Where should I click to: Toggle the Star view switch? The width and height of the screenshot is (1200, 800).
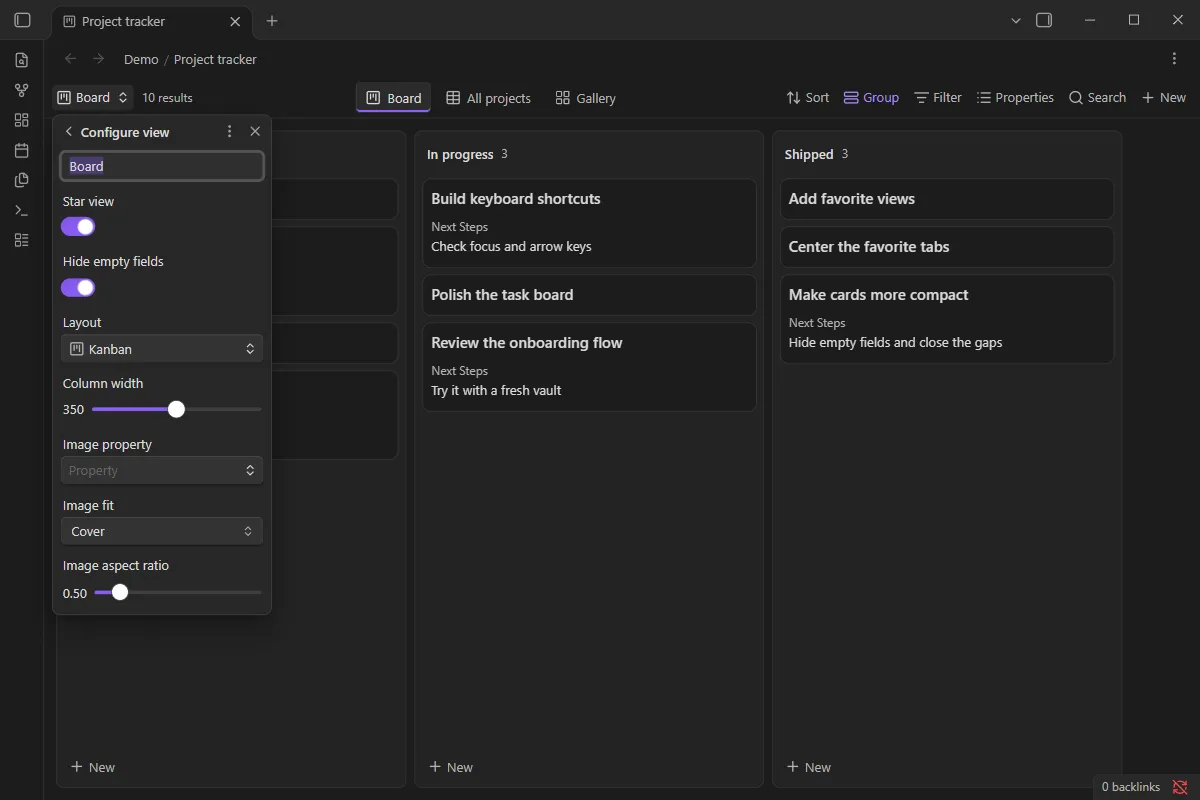(x=78, y=227)
